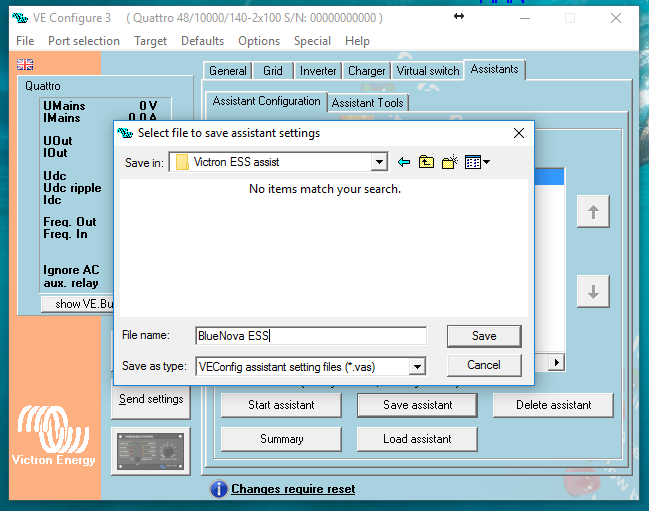Open the Changes require reset link
Viewport: 649px width, 511px height.
293,489
